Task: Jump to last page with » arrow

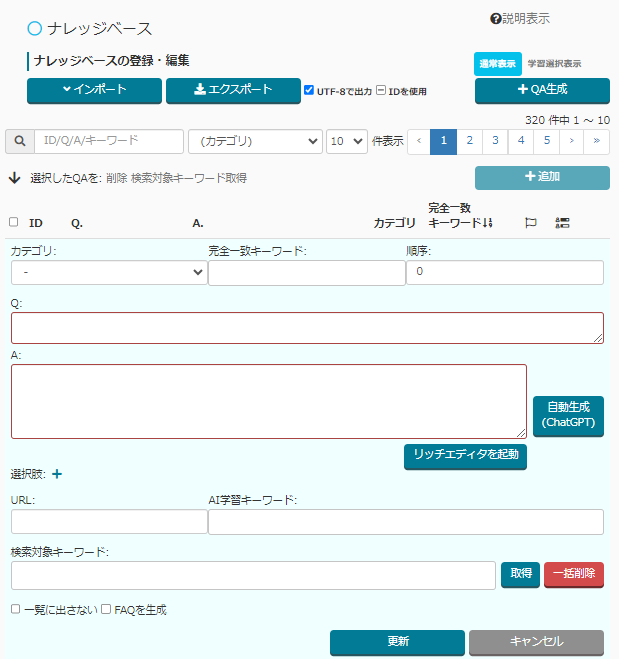Action: pyautogui.click(x=597, y=141)
